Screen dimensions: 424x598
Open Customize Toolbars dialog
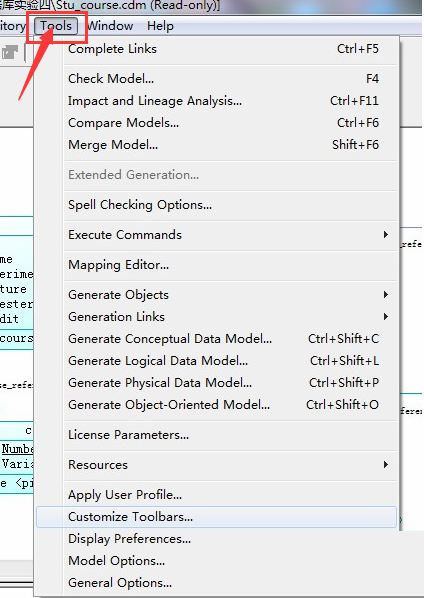(x=217, y=517)
